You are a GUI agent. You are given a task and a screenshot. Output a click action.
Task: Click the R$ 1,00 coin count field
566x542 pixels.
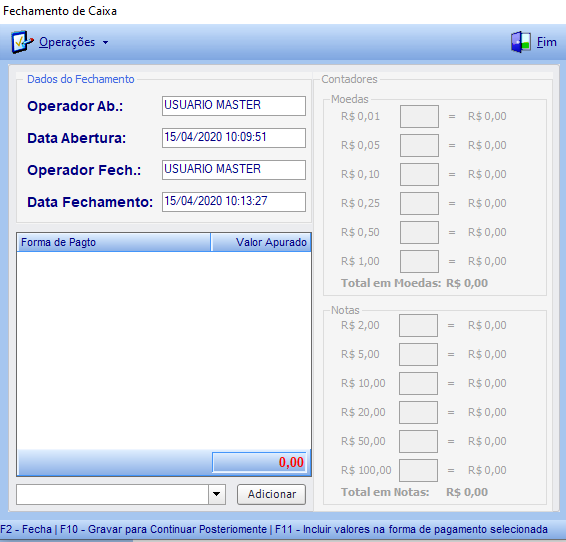tap(419, 261)
